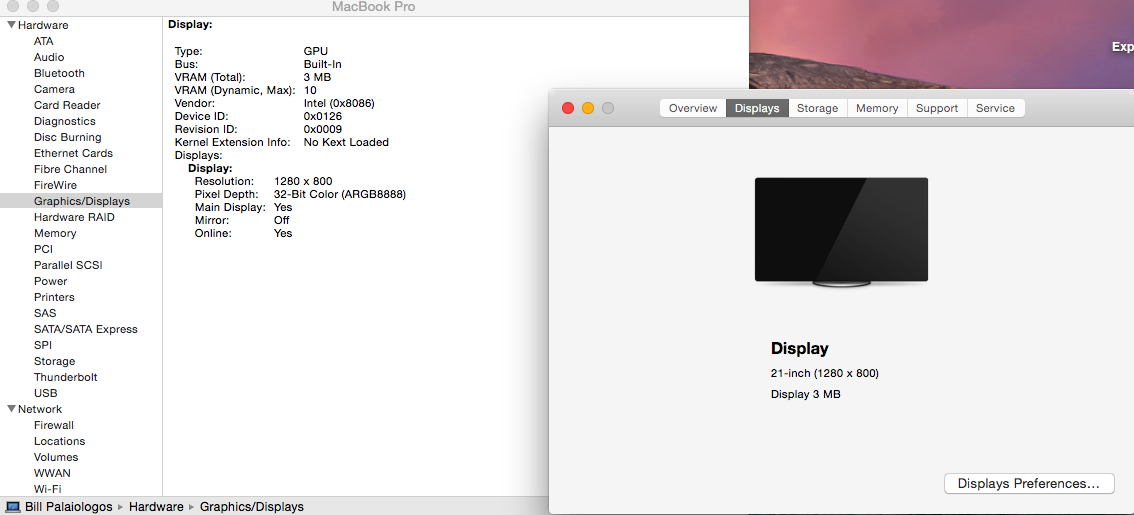
Task: Open the Memory tab in About window
Action: click(877, 108)
